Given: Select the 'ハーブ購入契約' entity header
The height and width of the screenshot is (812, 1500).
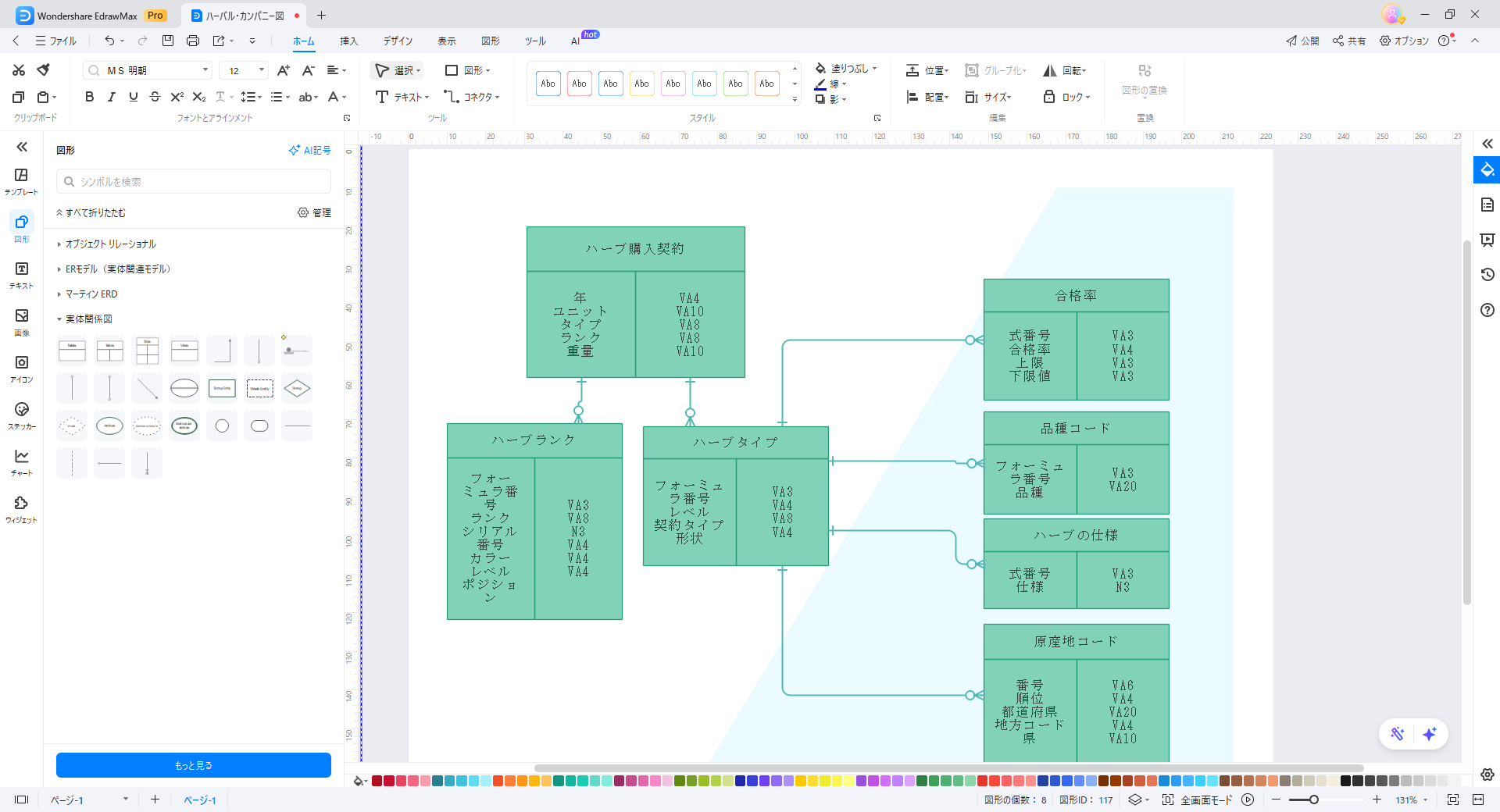Looking at the screenshot, I should point(635,248).
